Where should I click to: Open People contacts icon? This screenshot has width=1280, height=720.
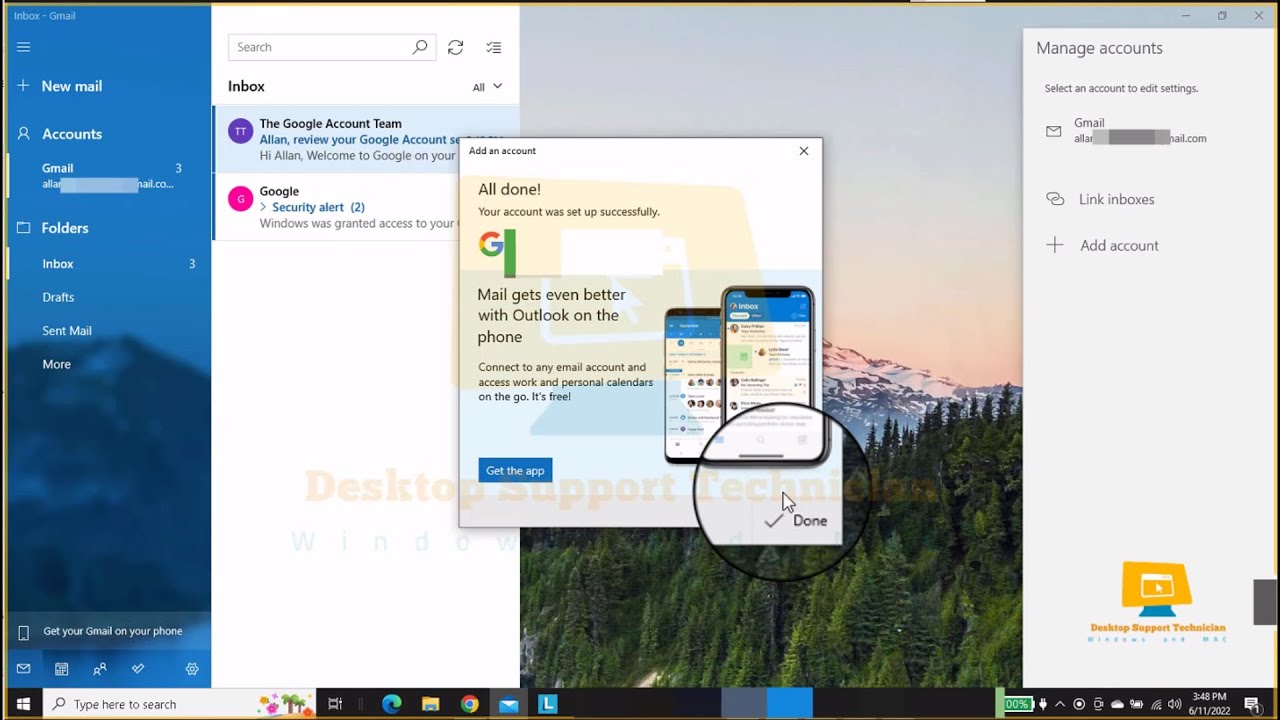point(100,669)
